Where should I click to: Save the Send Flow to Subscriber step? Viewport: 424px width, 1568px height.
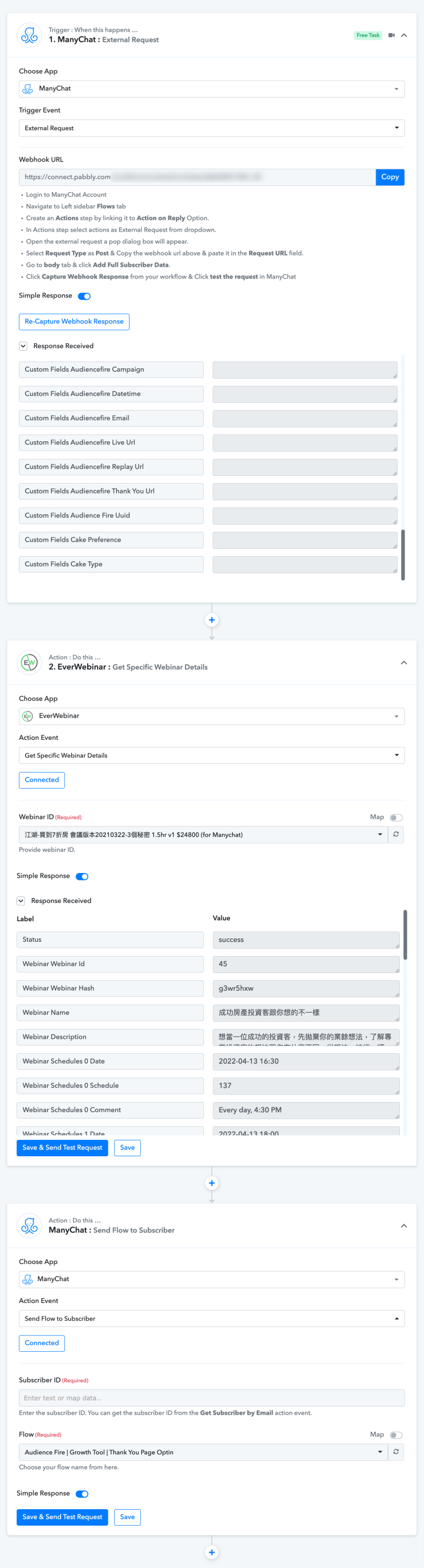point(128,1517)
